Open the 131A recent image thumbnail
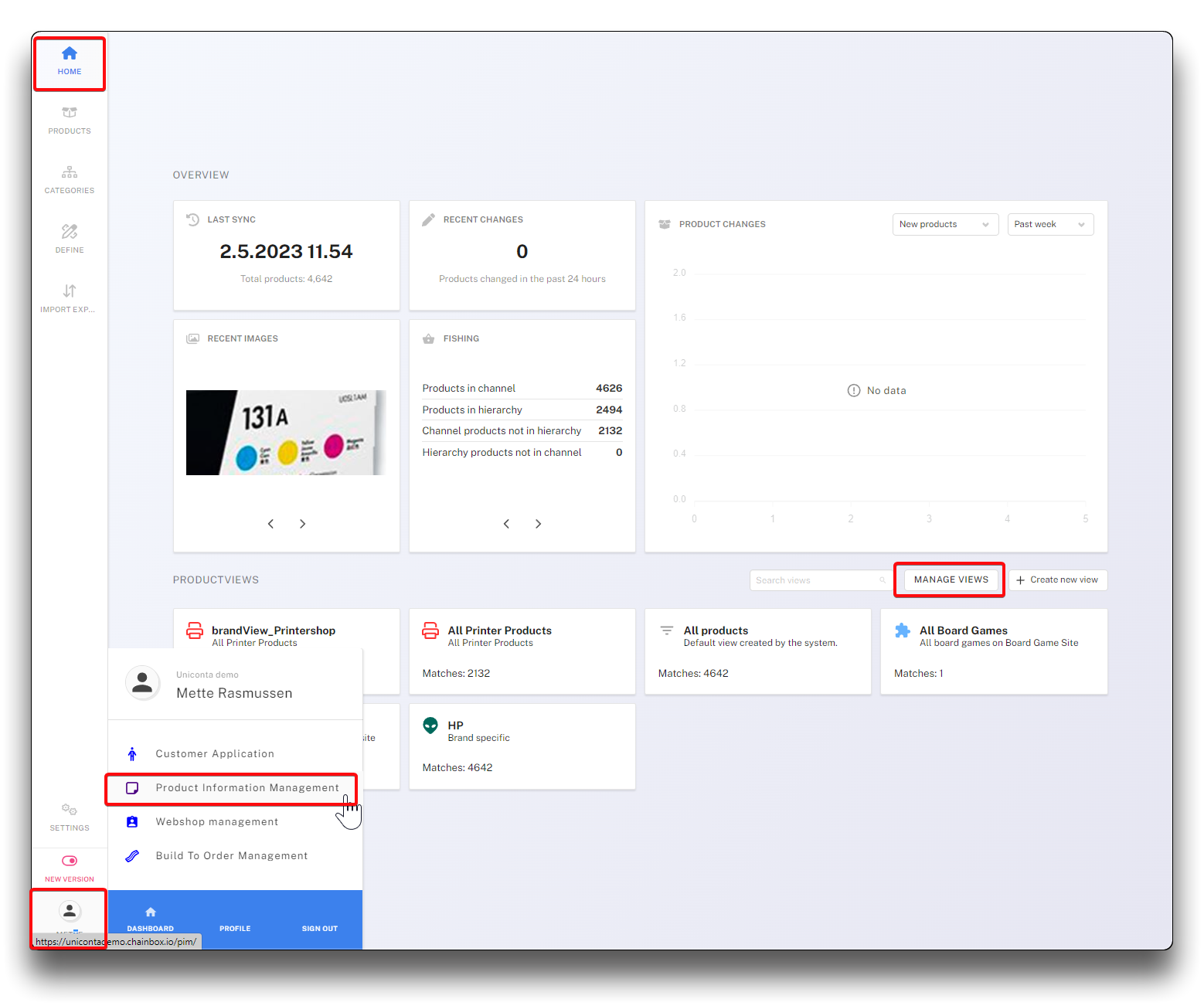 click(286, 433)
